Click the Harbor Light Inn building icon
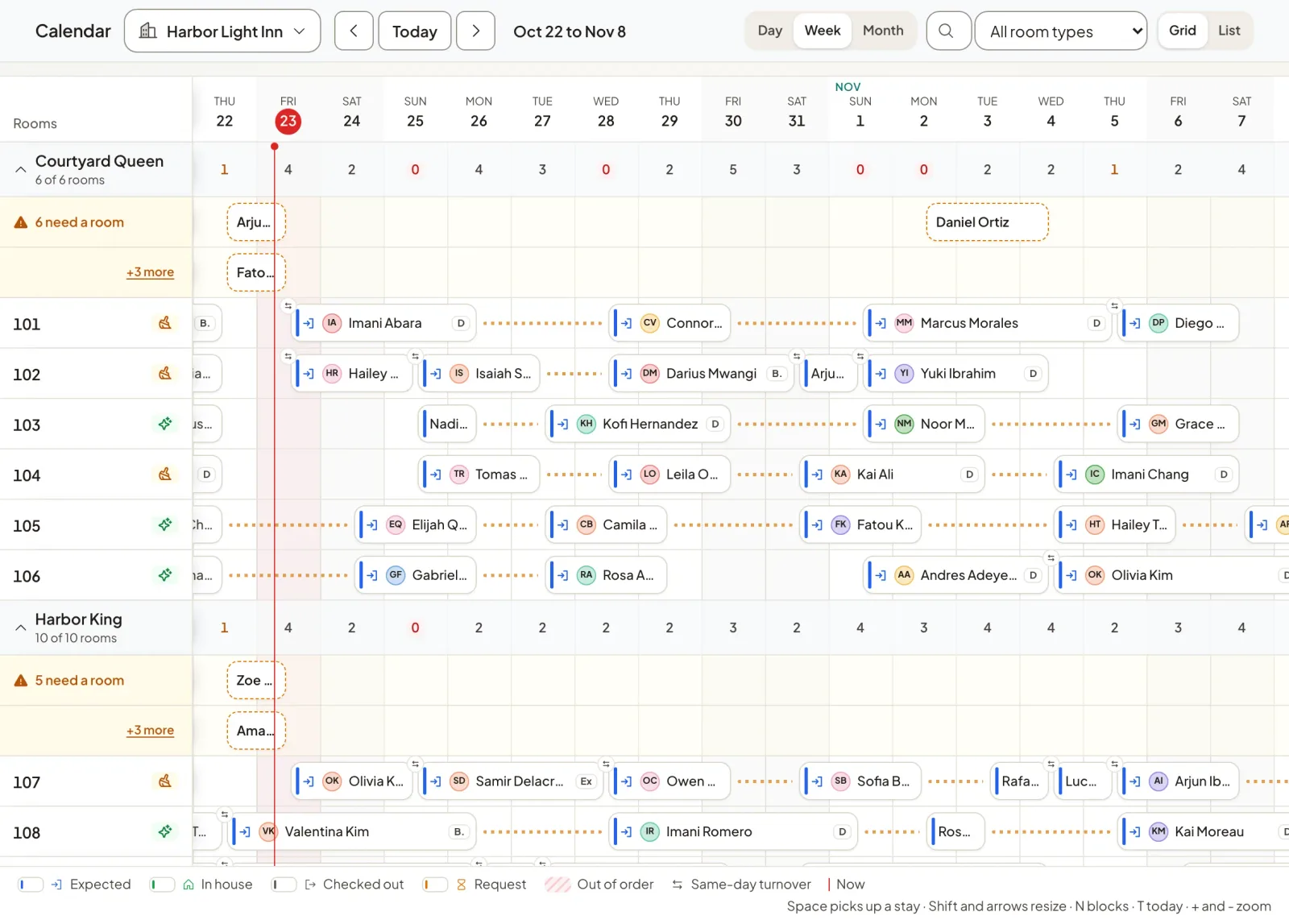Viewport: 1289px width, 924px height. point(148,31)
